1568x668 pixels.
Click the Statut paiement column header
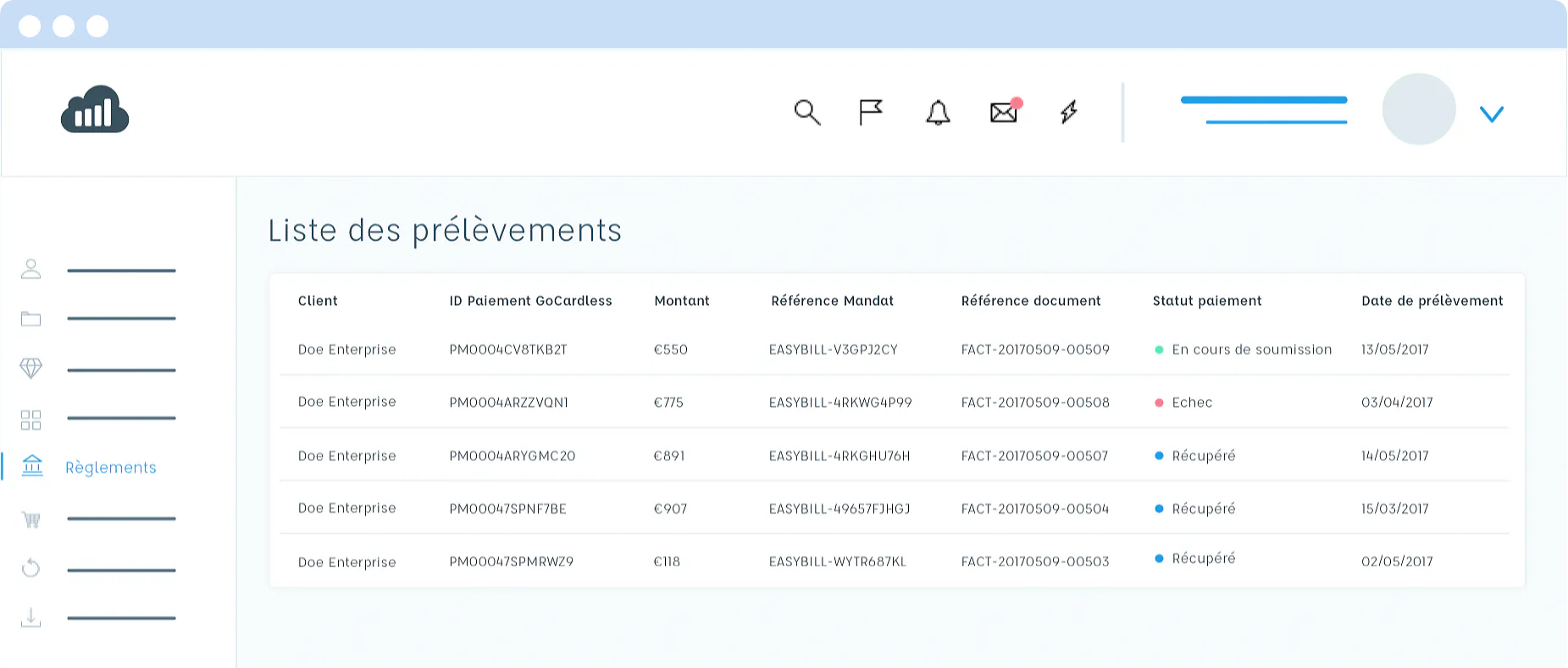tap(1207, 301)
